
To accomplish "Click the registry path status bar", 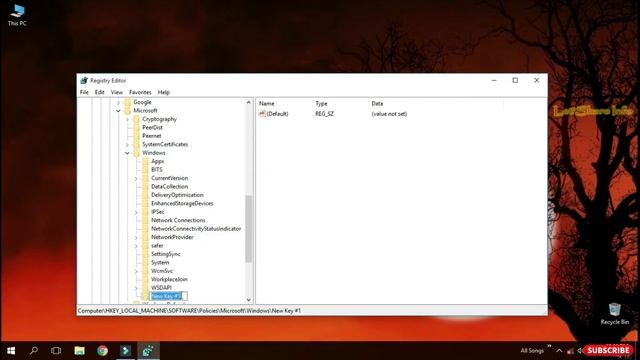I will [312, 311].
